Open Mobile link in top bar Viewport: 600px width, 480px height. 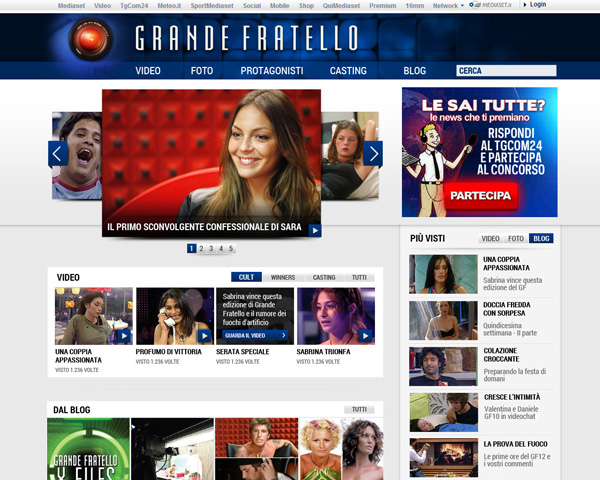280,6
